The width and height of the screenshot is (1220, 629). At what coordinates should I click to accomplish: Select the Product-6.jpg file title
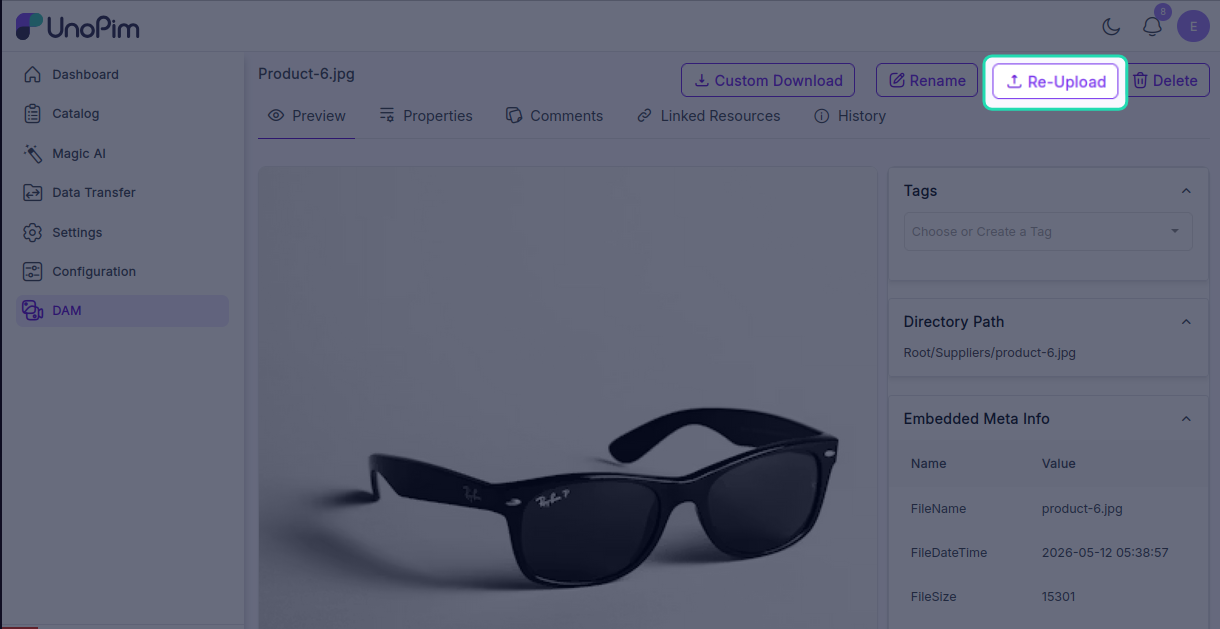306,74
